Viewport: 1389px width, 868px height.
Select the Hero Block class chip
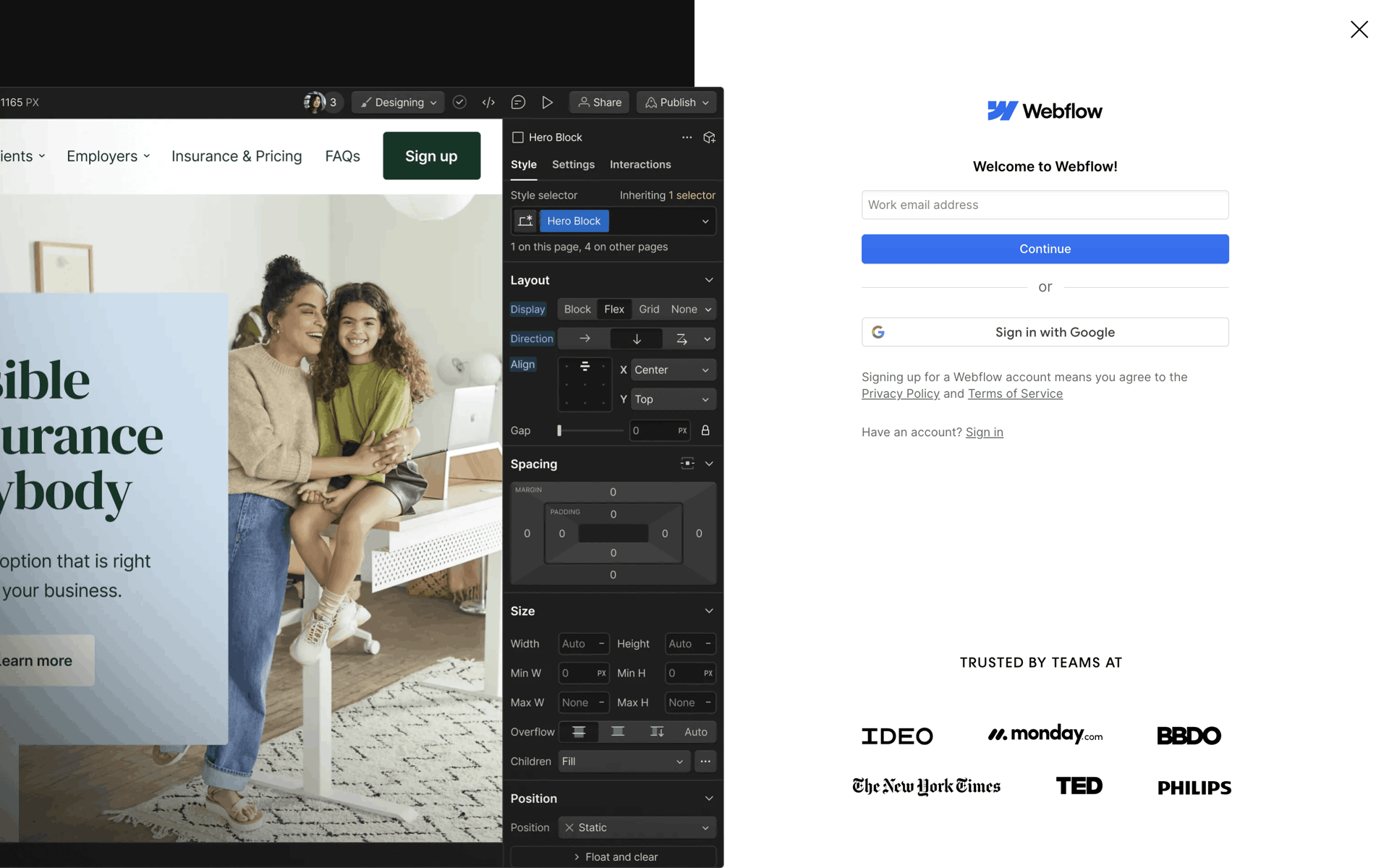tap(574, 221)
